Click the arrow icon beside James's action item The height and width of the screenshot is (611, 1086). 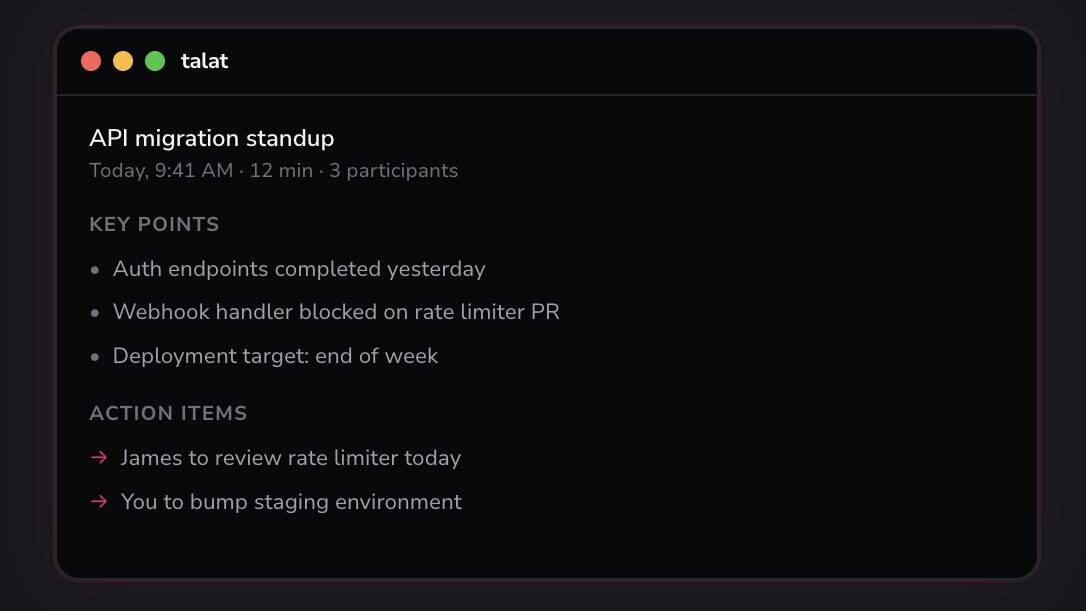pyautogui.click(x=99, y=458)
